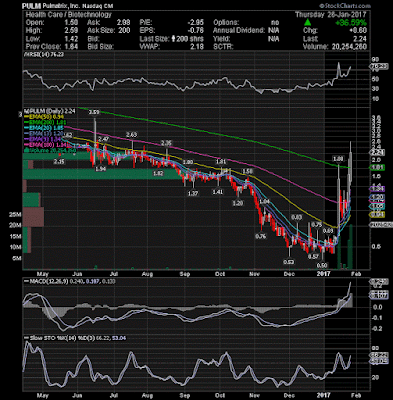Click the 1.41 price low label

click(x=218, y=192)
